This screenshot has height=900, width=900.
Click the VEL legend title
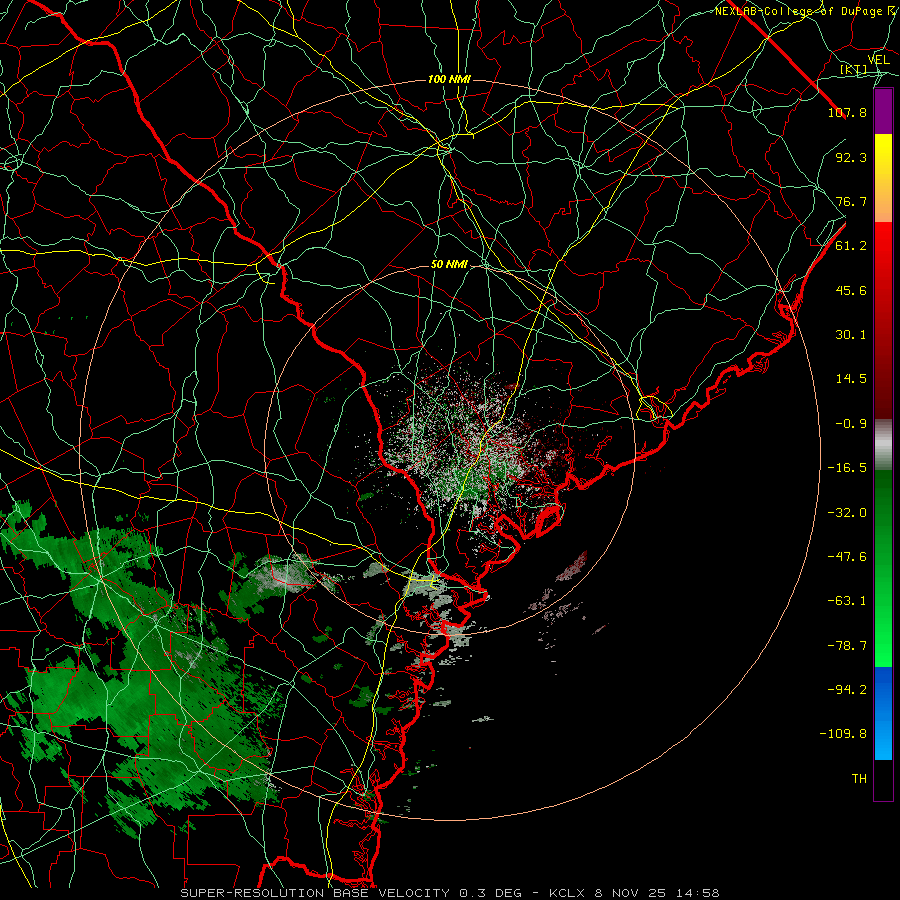click(878, 59)
